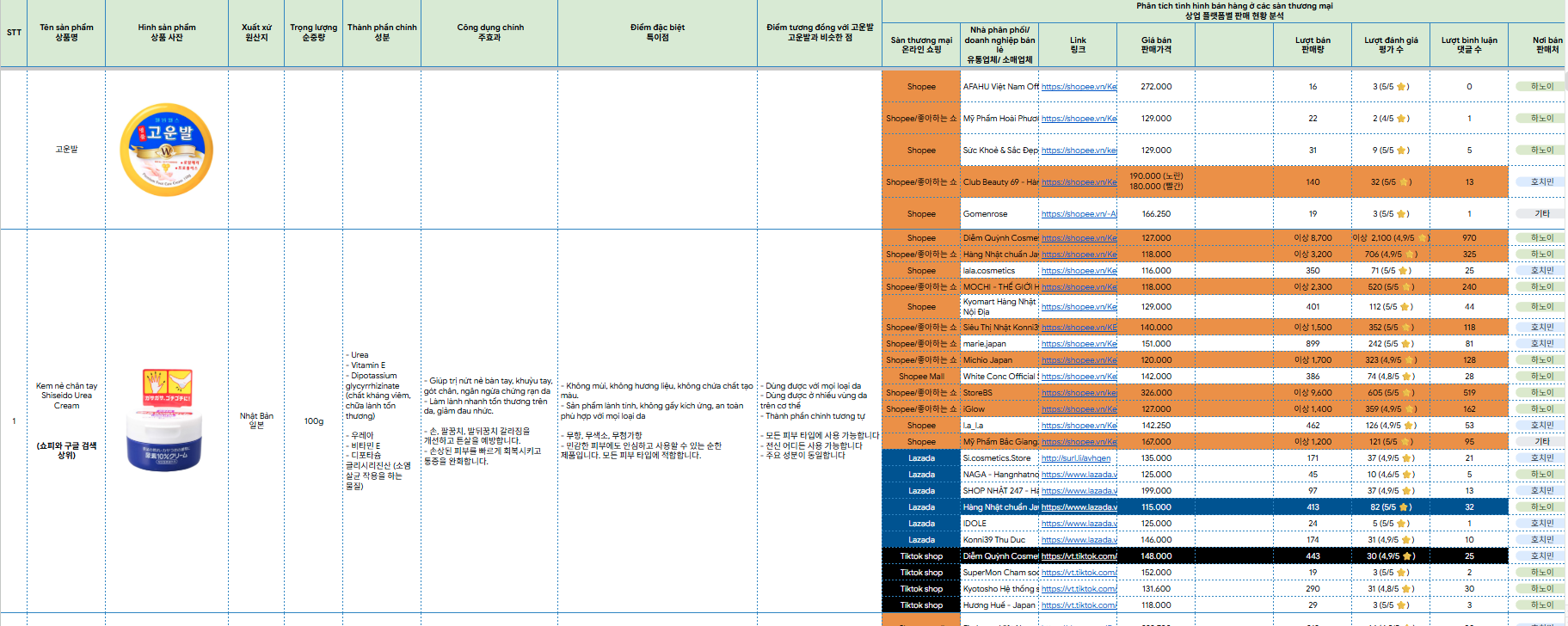Open the 하노이 dropdown in AFAHU row
1568x626 pixels.
[x=1541, y=87]
